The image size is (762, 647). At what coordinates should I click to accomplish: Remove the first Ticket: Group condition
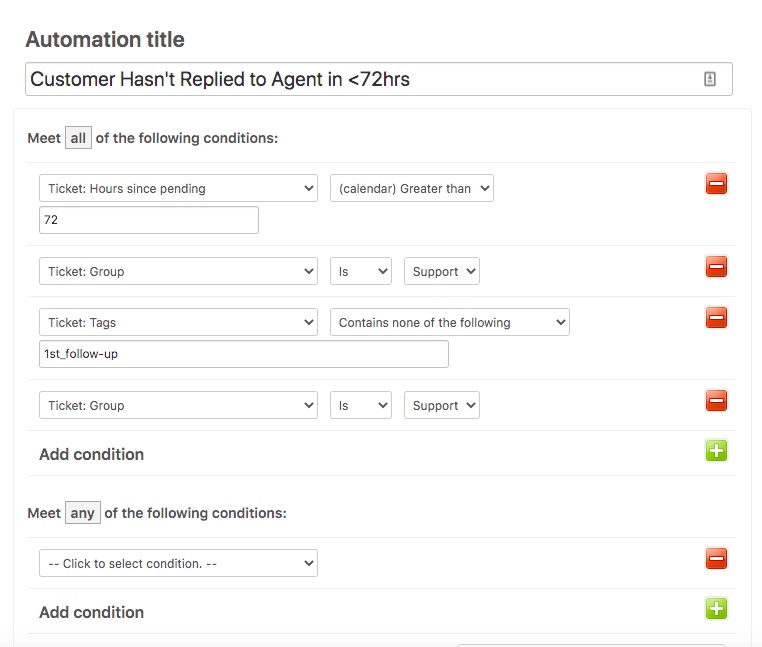pyautogui.click(x=716, y=267)
